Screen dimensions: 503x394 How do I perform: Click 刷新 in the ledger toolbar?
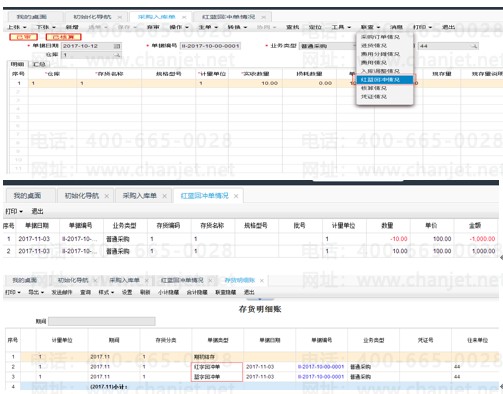(145, 292)
